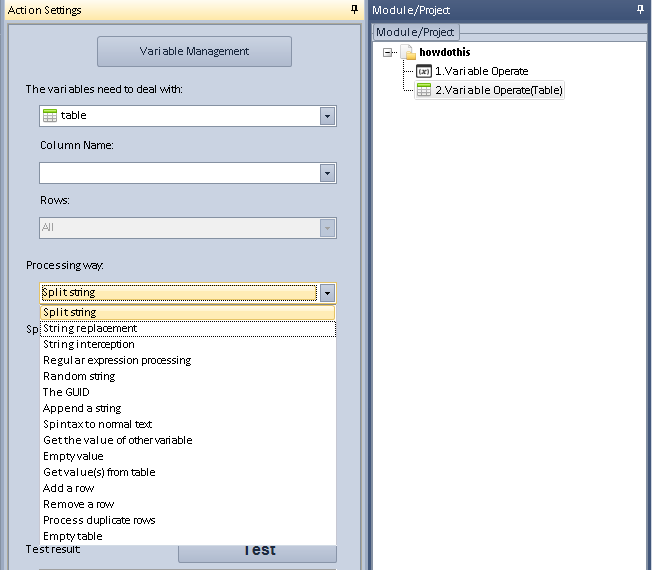Select 2.Variable Operate(Table) tree item
The image size is (652, 570).
(498, 90)
